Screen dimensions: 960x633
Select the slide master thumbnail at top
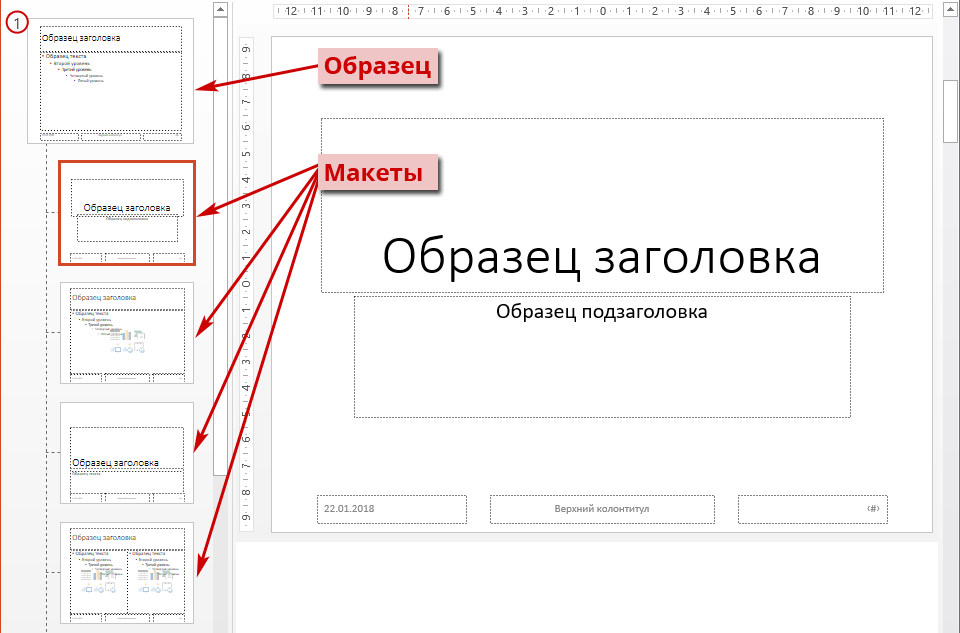[x=111, y=81]
